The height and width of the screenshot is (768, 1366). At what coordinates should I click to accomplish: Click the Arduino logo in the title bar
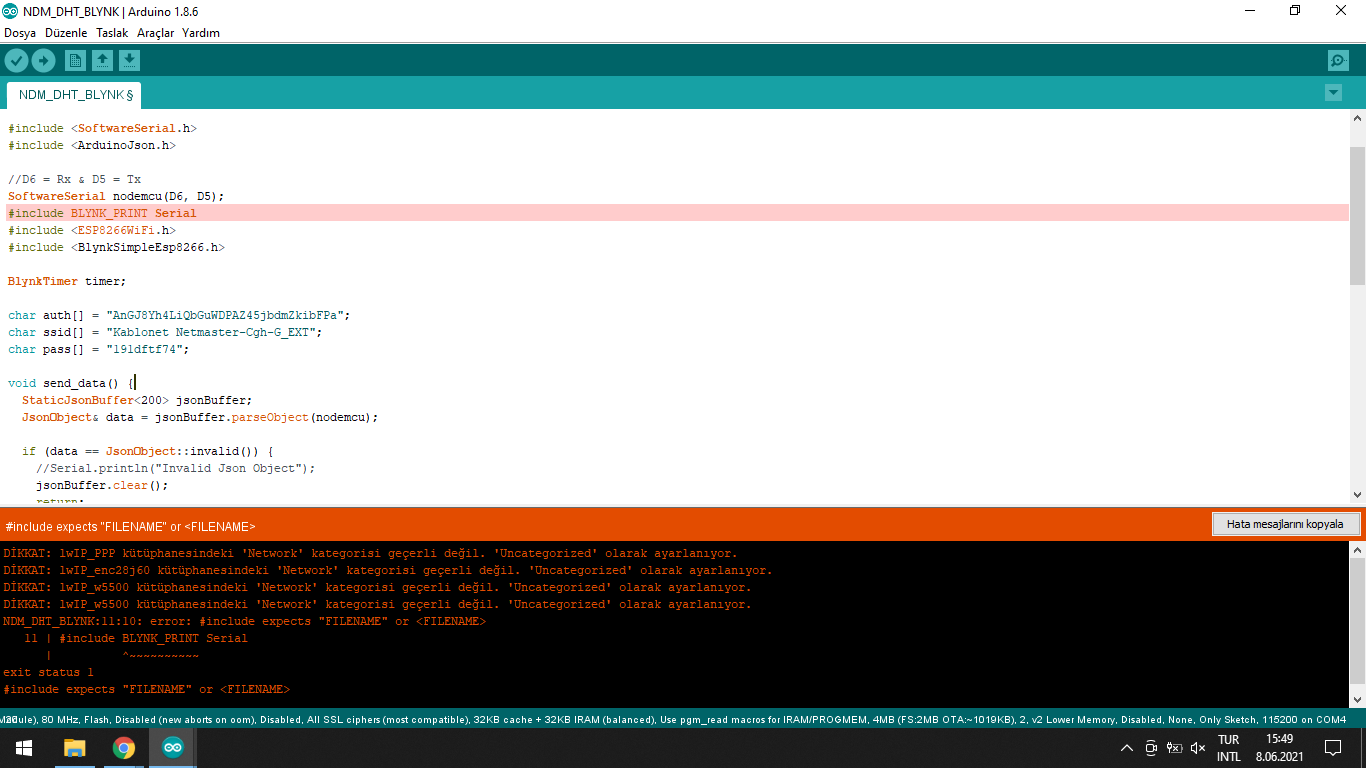pos(11,11)
